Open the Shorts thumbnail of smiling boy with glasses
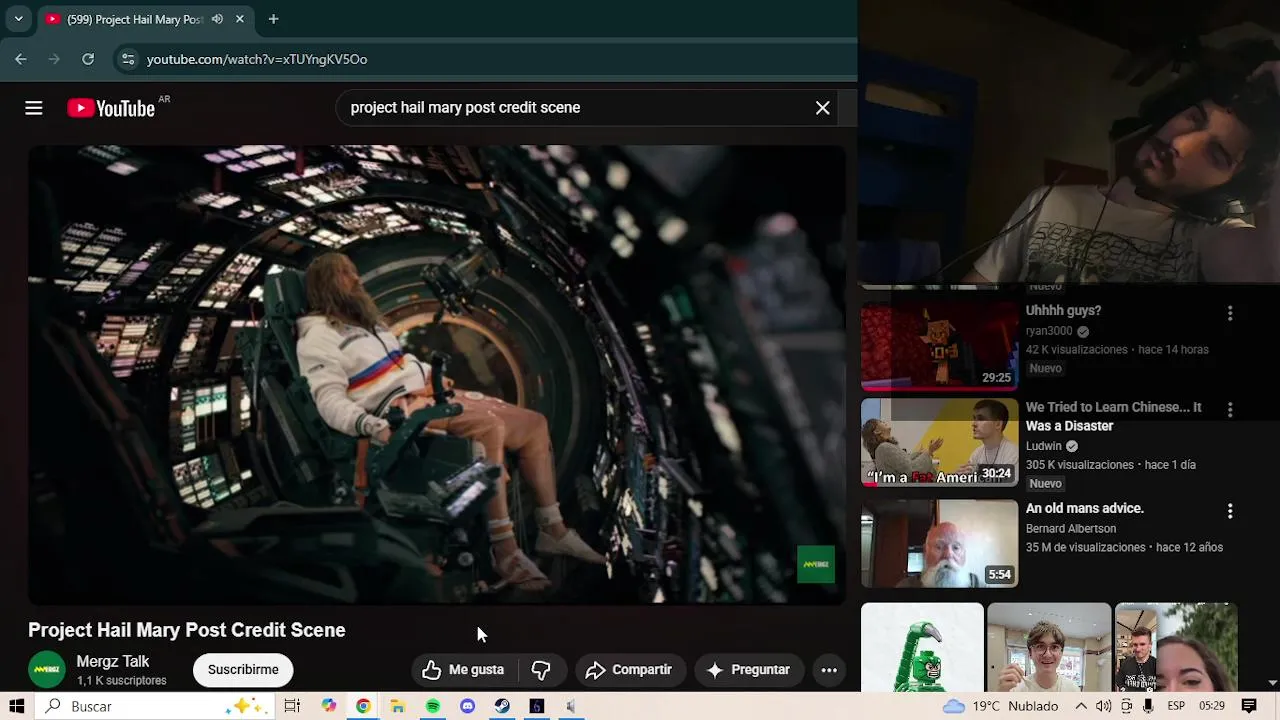This screenshot has height=720, width=1280. click(1049, 647)
